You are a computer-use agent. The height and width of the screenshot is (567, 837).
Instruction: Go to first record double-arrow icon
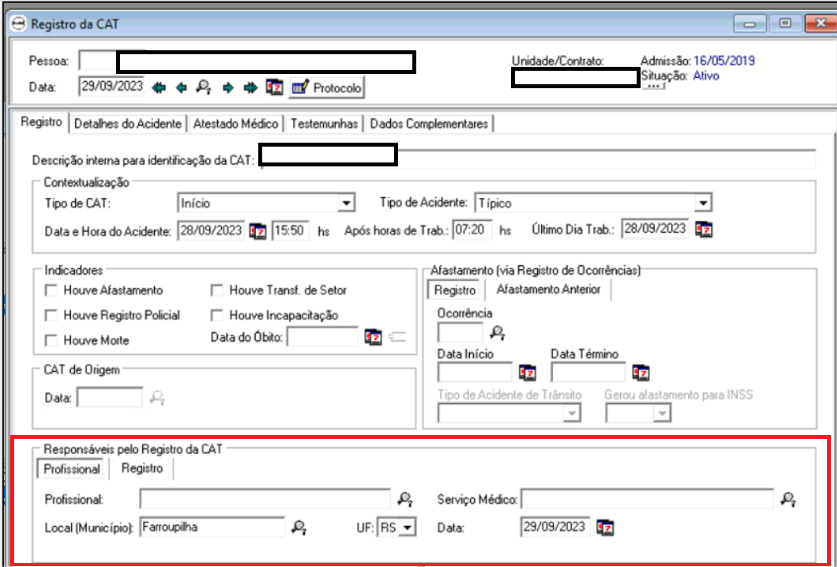point(158,88)
